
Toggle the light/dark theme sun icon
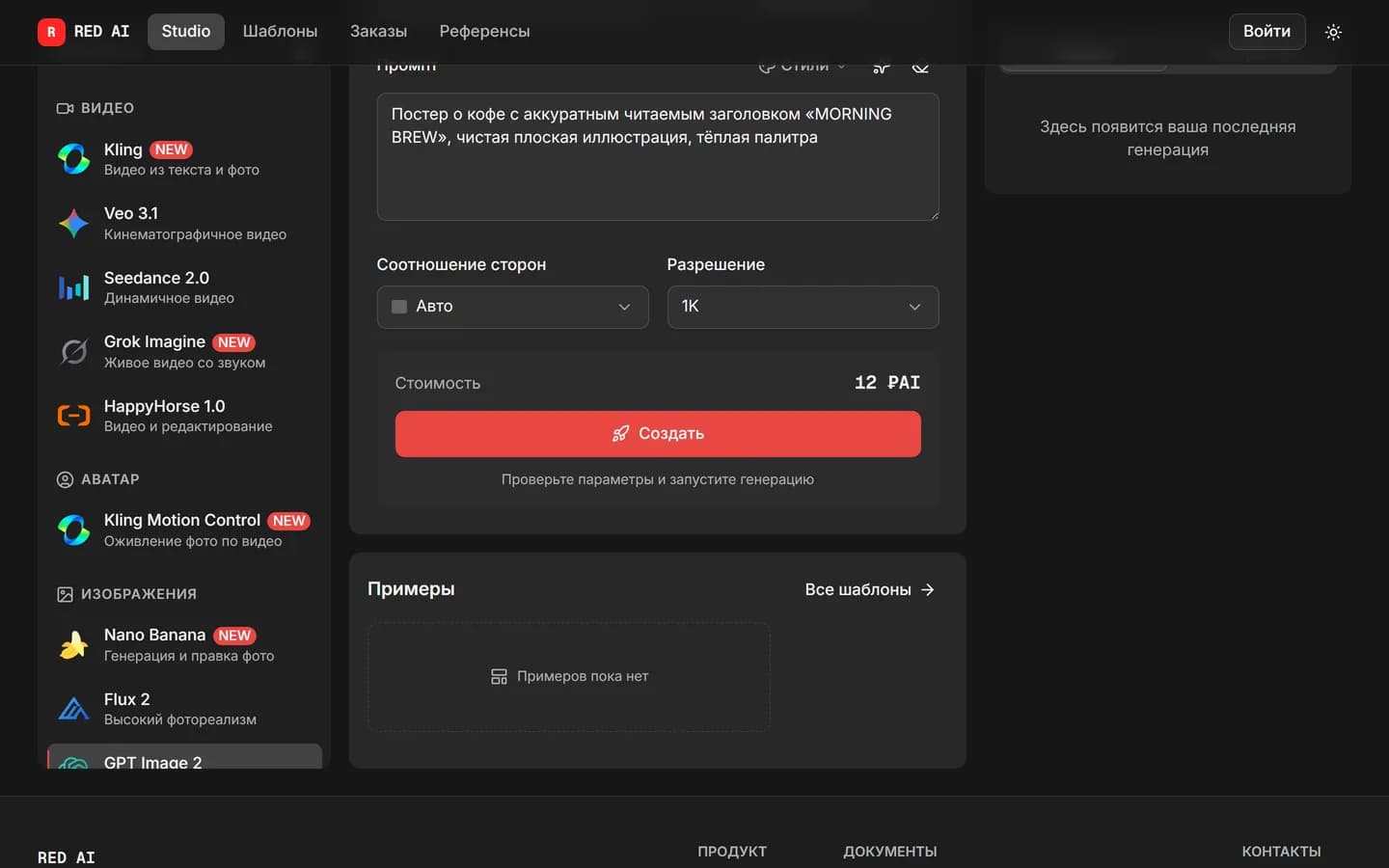pyautogui.click(x=1333, y=32)
